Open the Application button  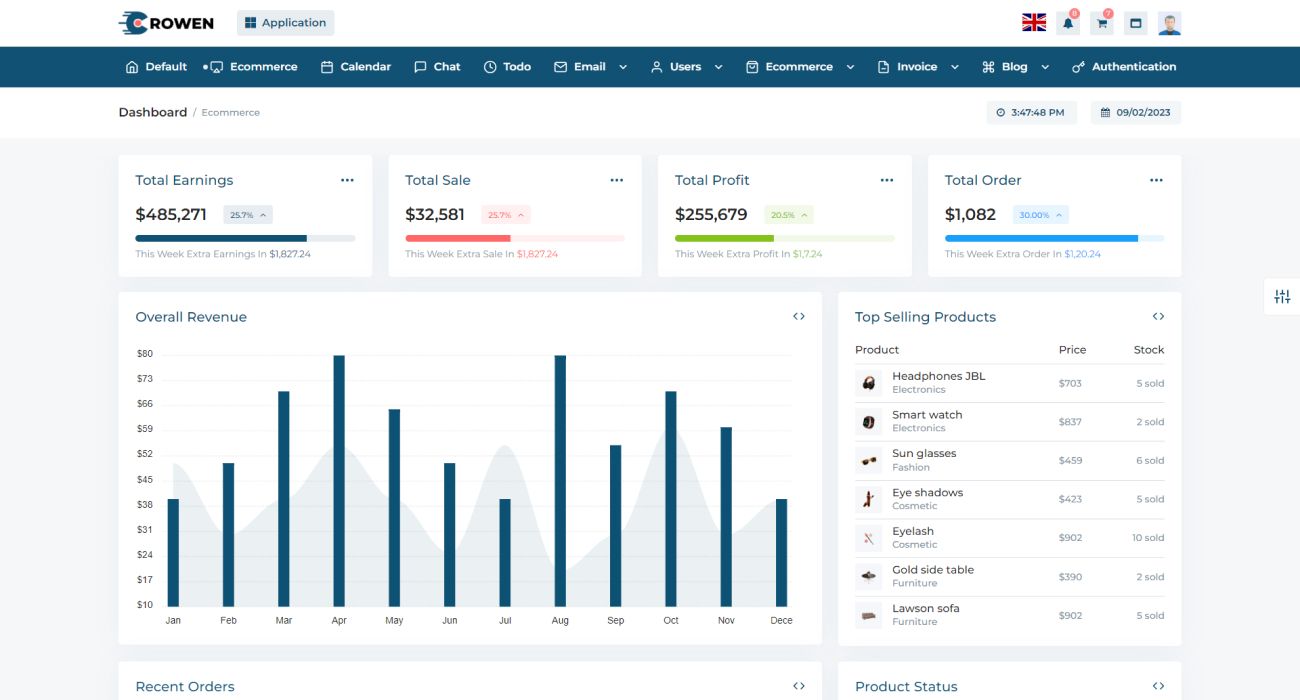click(x=285, y=23)
